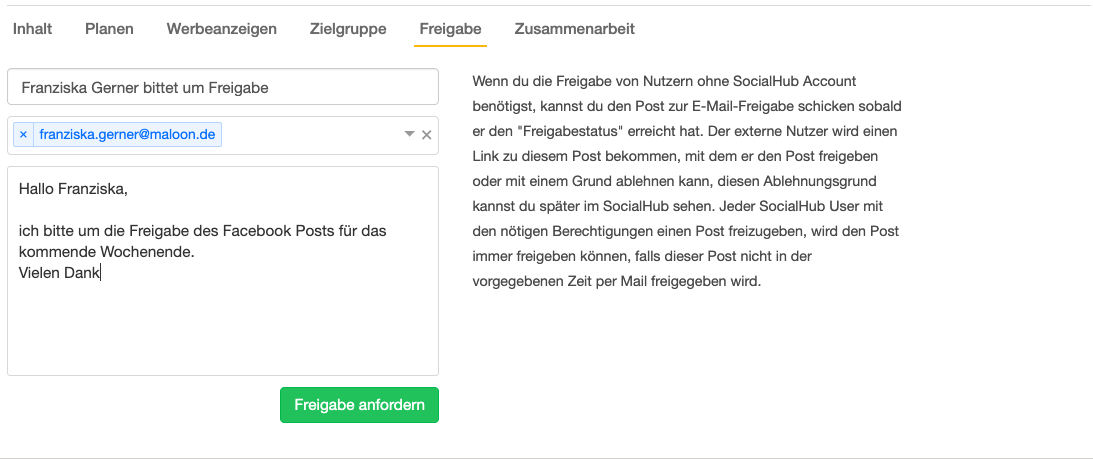The width and height of the screenshot is (1093, 459).
Task: Expand the recipient dropdown arrow
Action: click(x=409, y=135)
